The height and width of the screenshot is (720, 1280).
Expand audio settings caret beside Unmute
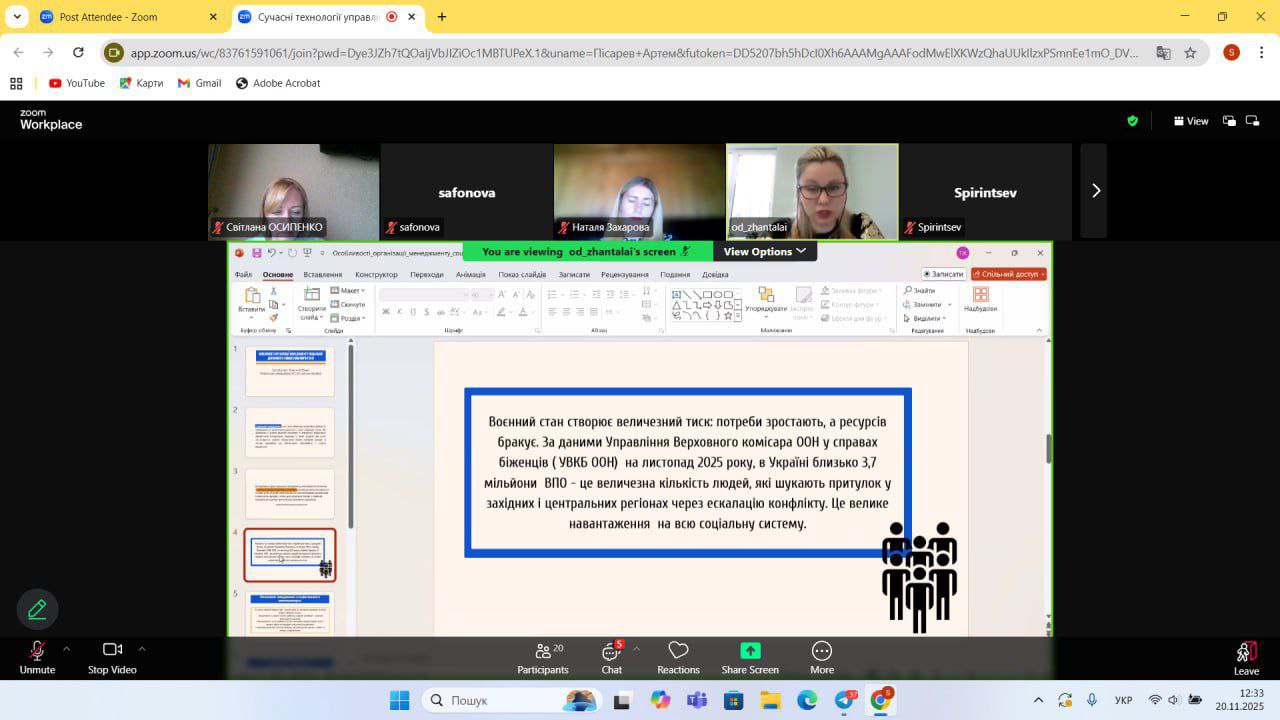(x=66, y=649)
